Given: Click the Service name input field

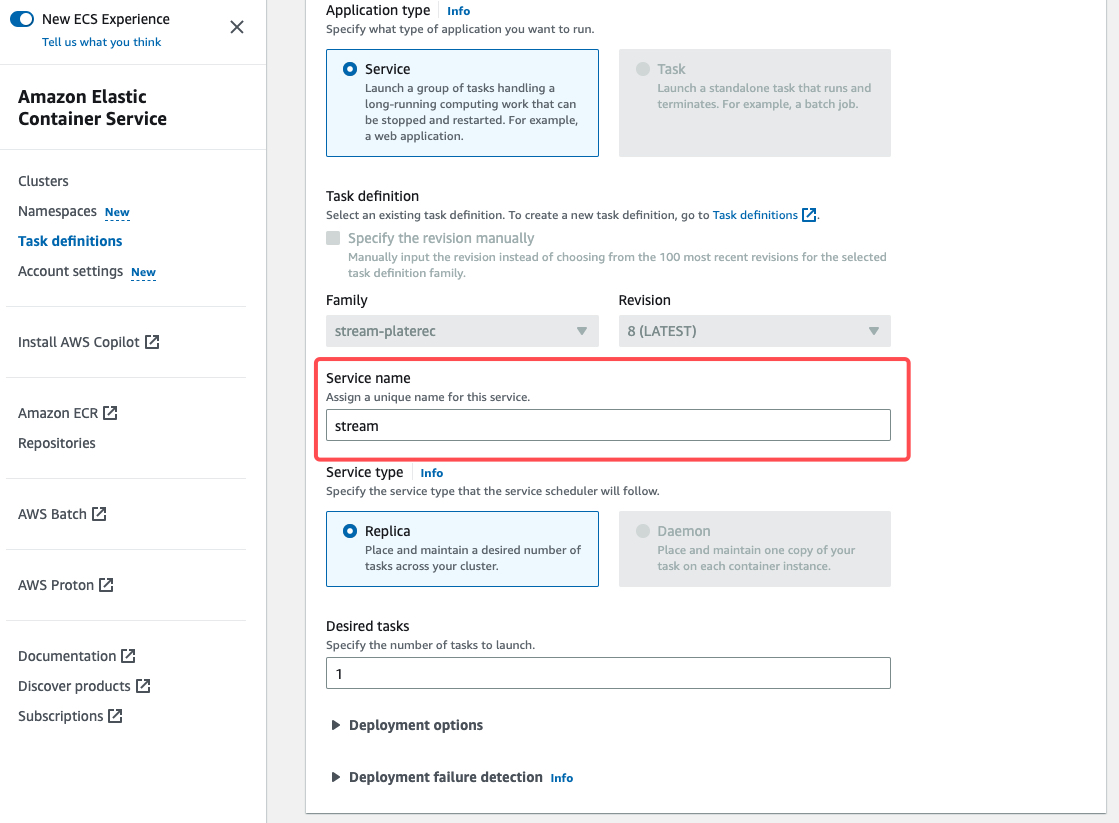Looking at the screenshot, I should pos(608,425).
